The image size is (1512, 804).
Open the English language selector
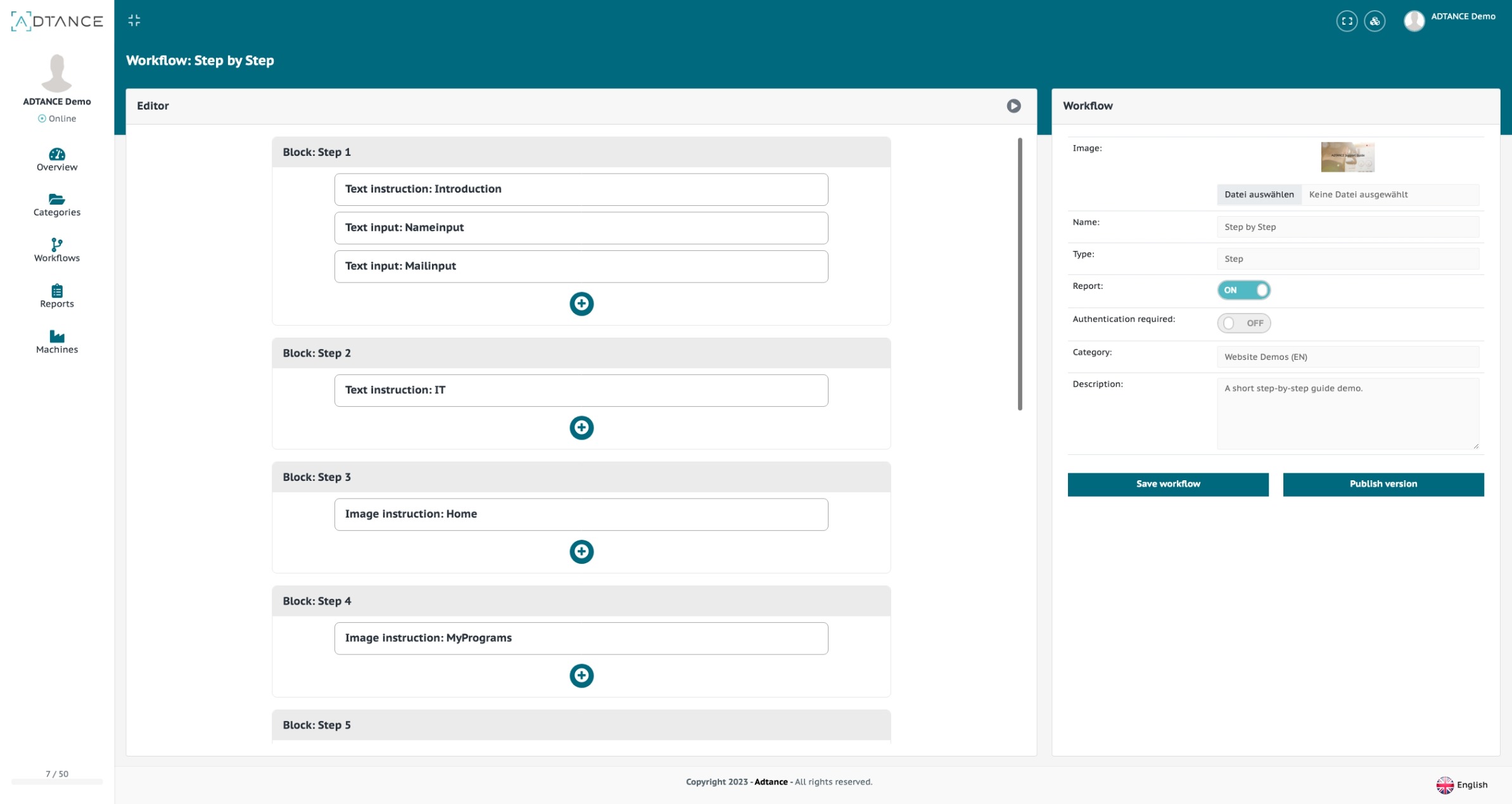1462,785
